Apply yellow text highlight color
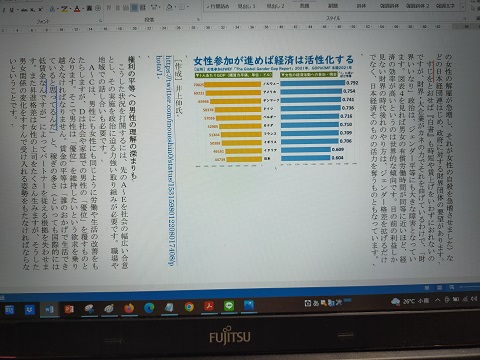480x360 pixels. click(x=64, y=9)
